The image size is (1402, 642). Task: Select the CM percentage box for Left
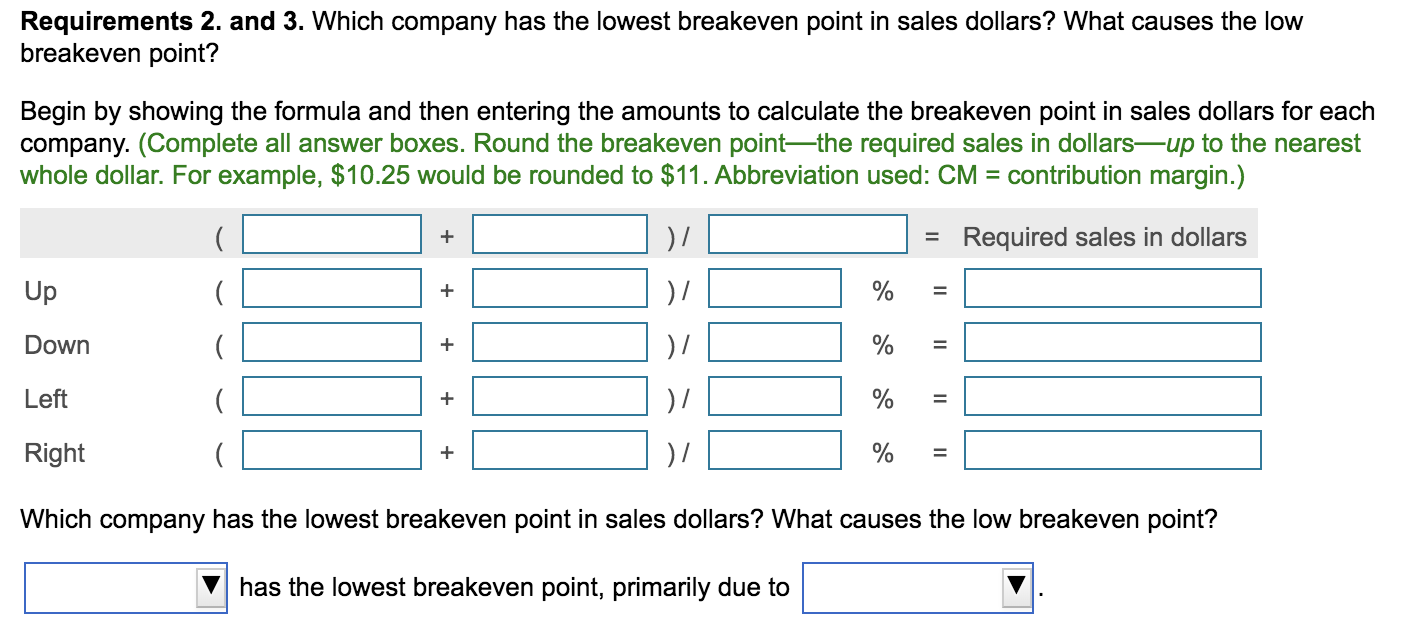pyautogui.click(x=775, y=396)
